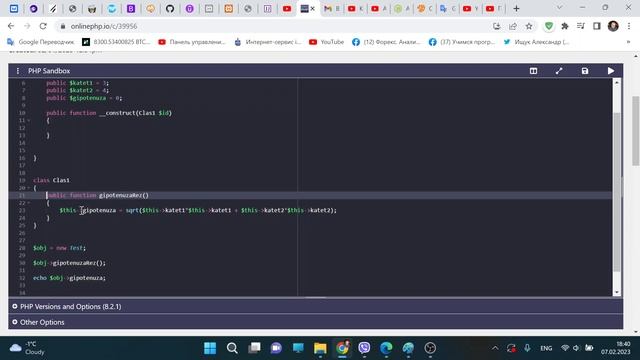This screenshot has height=360, width=640.
Task: Click code editor scrollbar down arrow
Action: (x=617, y=292)
